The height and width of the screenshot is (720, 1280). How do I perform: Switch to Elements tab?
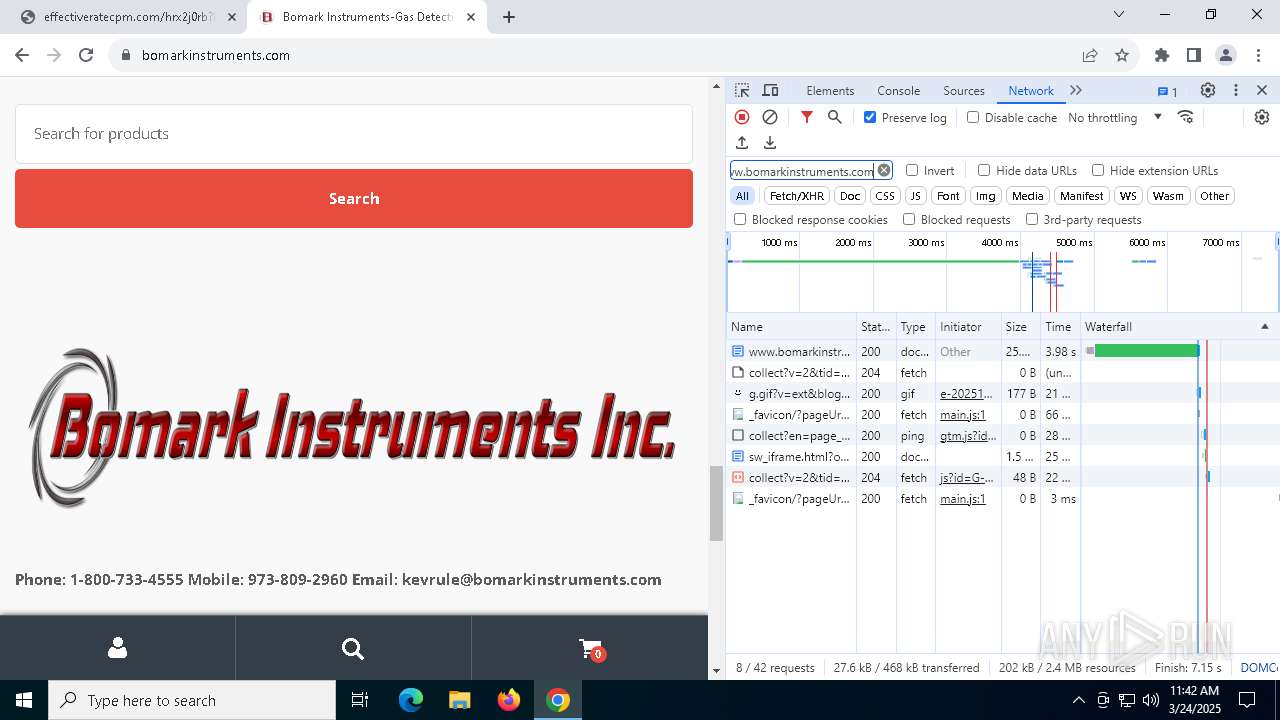pos(830,90)
